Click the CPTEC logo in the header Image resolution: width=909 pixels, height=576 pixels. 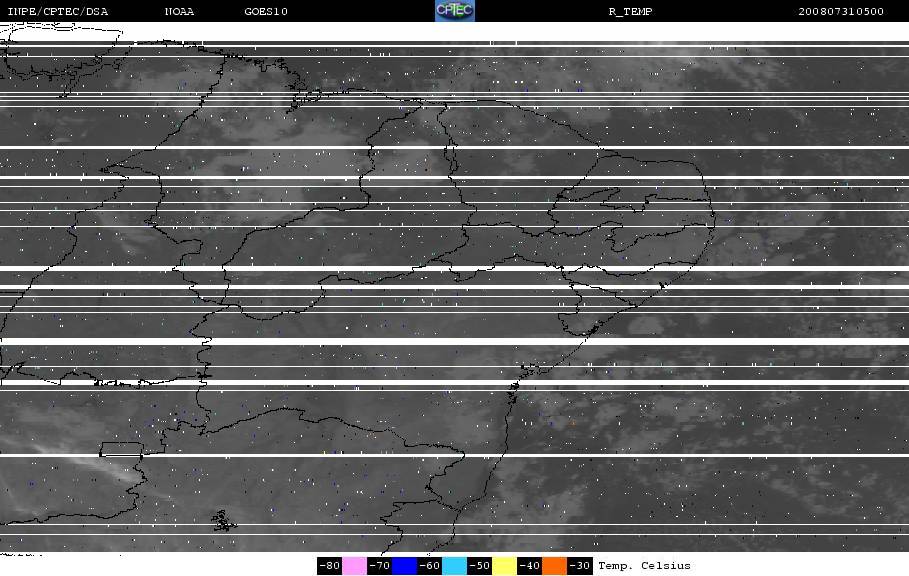tap(454, 10)
